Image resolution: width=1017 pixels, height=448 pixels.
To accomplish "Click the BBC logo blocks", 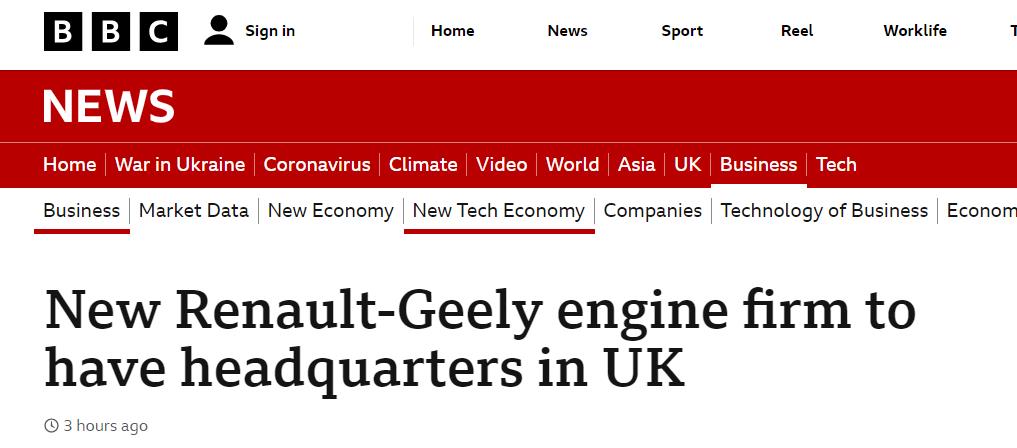I will point(110,31).
